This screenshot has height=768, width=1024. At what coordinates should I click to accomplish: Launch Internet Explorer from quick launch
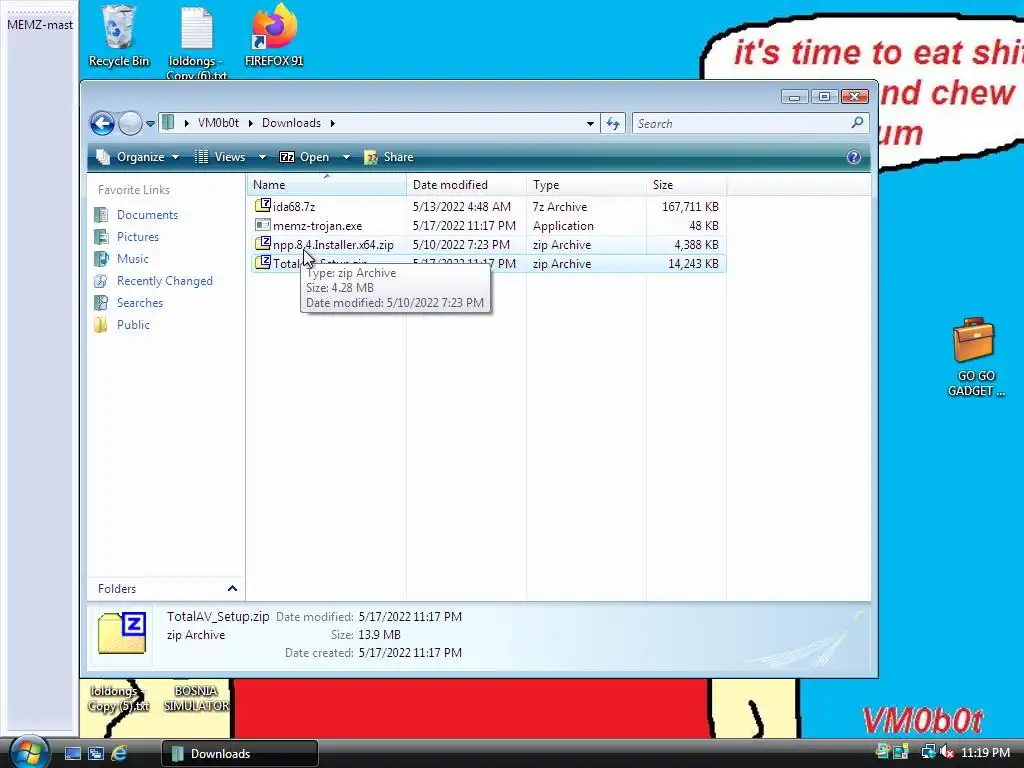(119, 754)
